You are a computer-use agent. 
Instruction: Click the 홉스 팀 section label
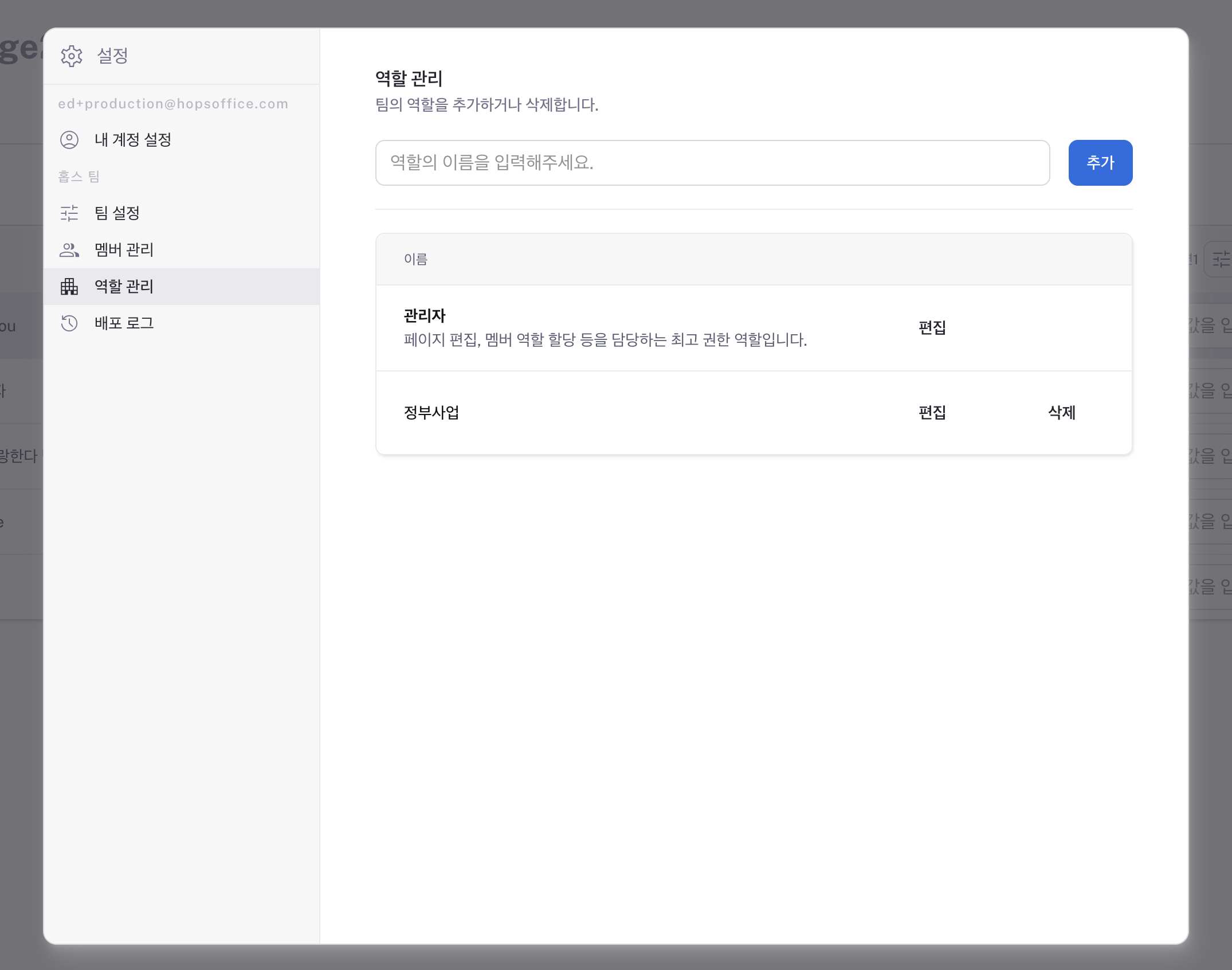[x=79, y=177]
